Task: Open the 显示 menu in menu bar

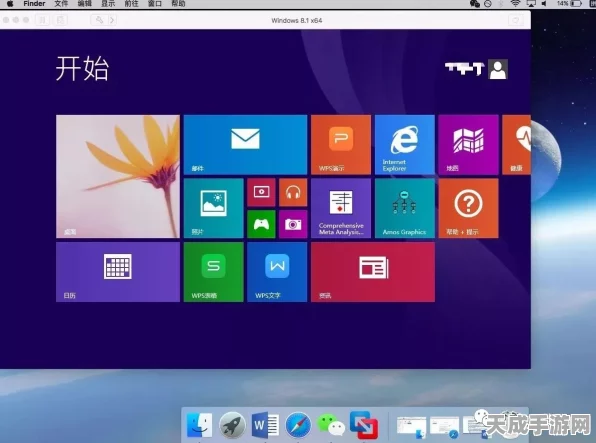Action: click(108, 4)
